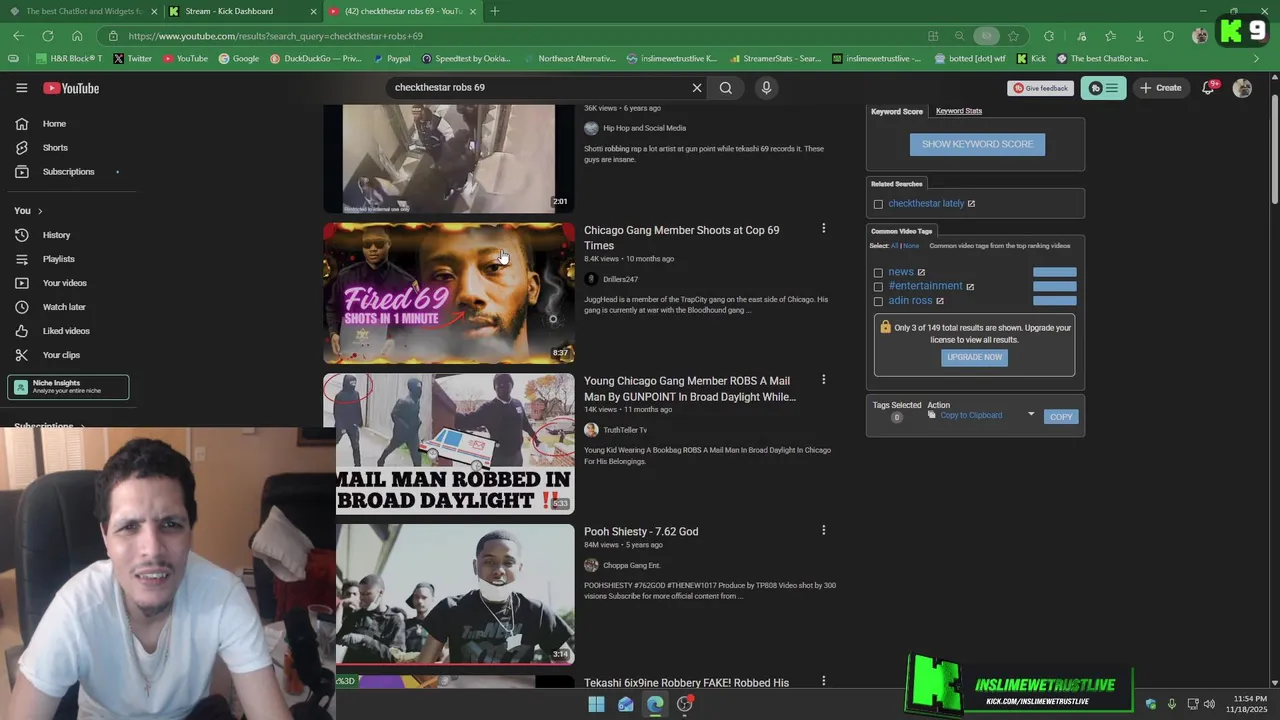Screen dimensions: 1280x720
Task: Click the #entertainment tag score bar
Action: [x=1054, y=286]
